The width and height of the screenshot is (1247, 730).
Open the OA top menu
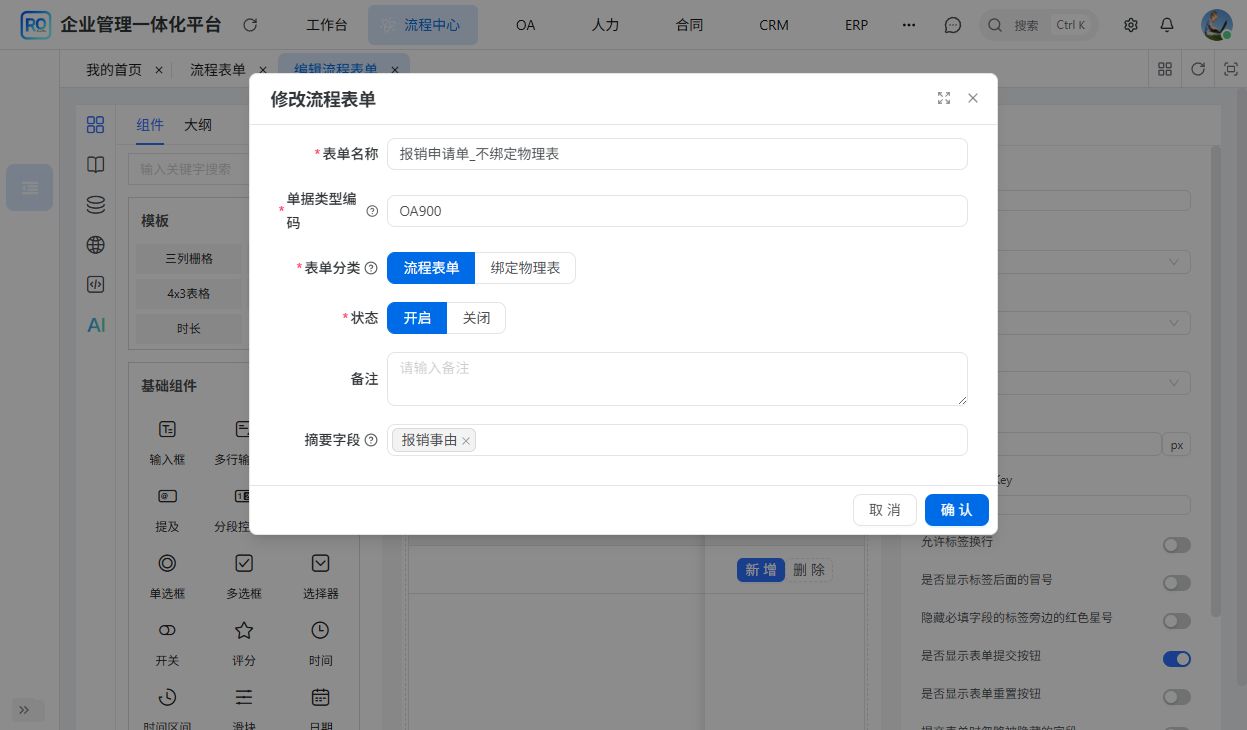click(526, 25)
